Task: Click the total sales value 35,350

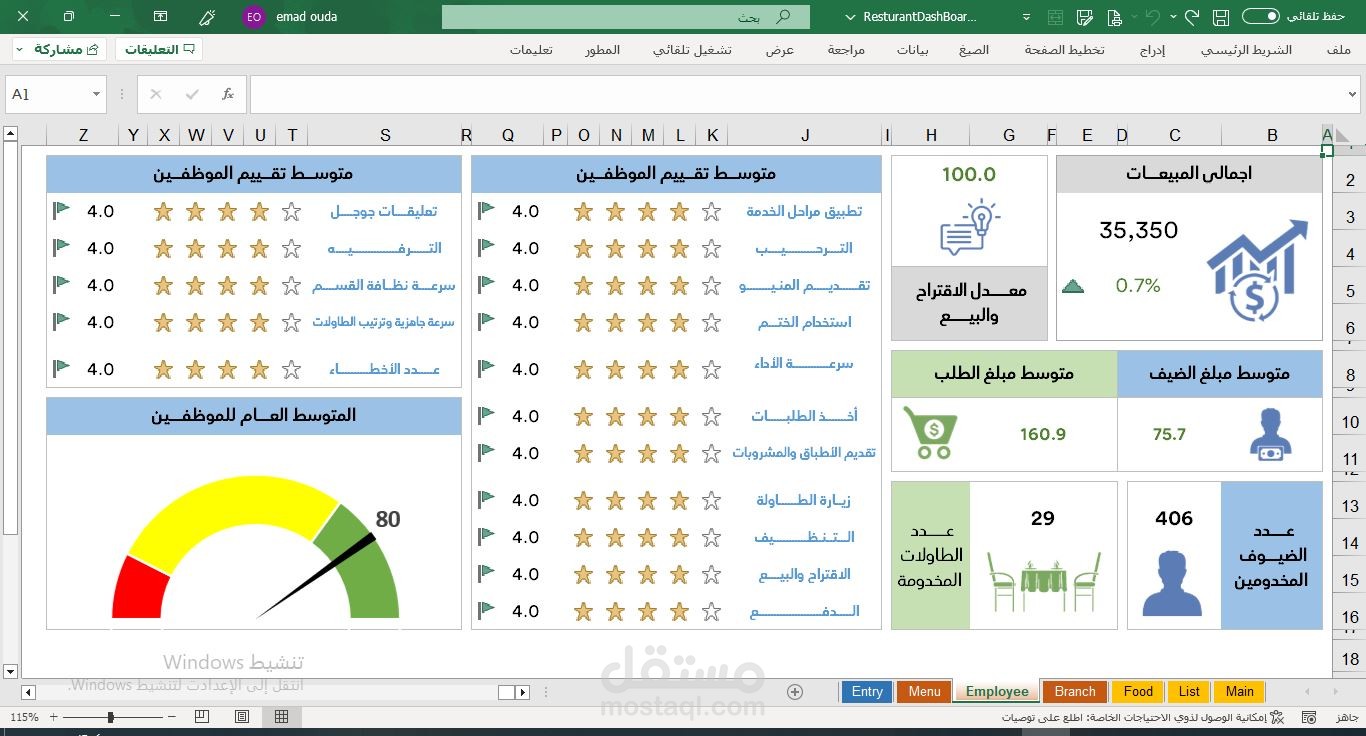Action: point(1138,230)
